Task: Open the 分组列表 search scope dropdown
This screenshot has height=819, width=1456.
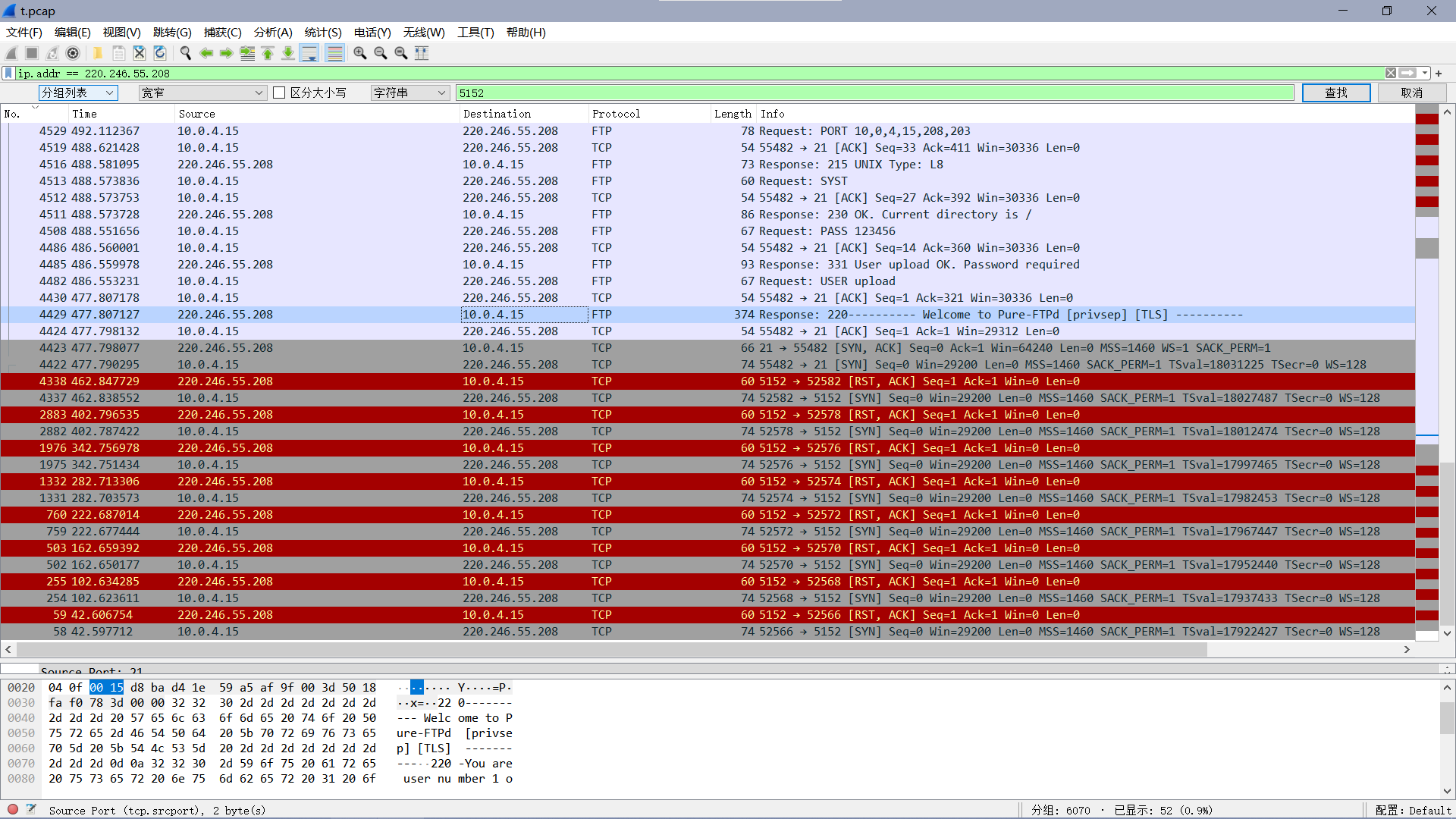Action: (78, 93)
